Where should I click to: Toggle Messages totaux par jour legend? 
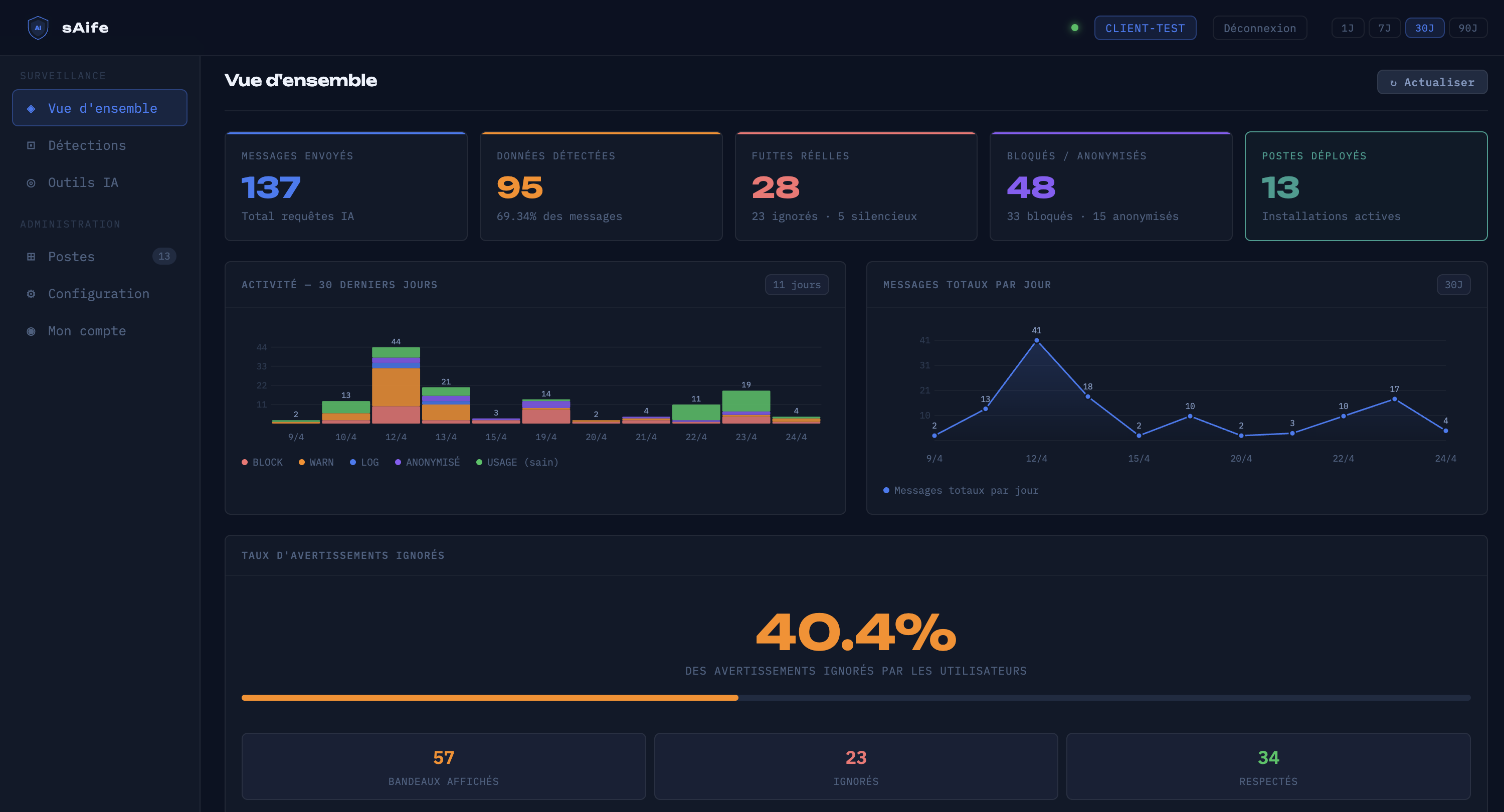[x=961, y=490]
